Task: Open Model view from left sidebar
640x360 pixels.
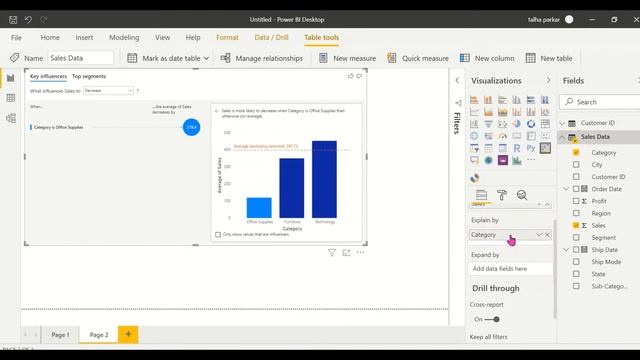Action: tap(11, 118)
